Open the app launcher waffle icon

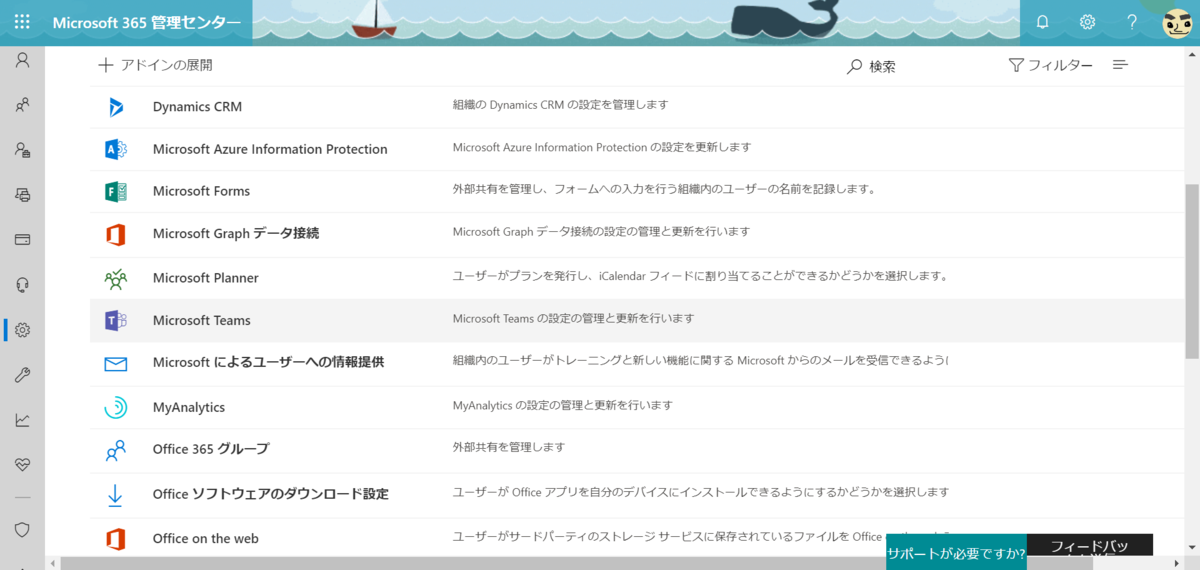pyautogui.click(x=22, y=21)
